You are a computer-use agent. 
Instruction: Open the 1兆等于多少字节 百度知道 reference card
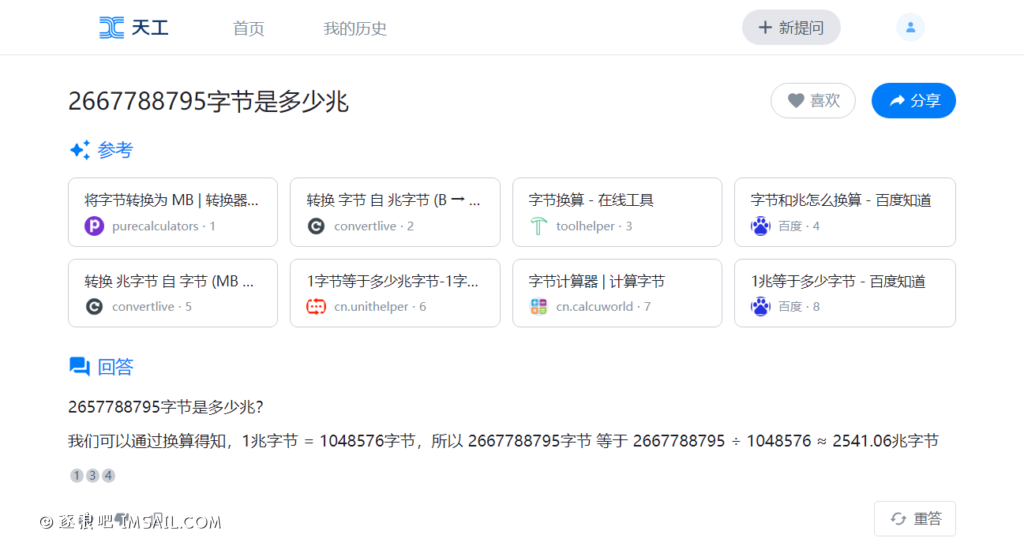click(x=844, y=293)
